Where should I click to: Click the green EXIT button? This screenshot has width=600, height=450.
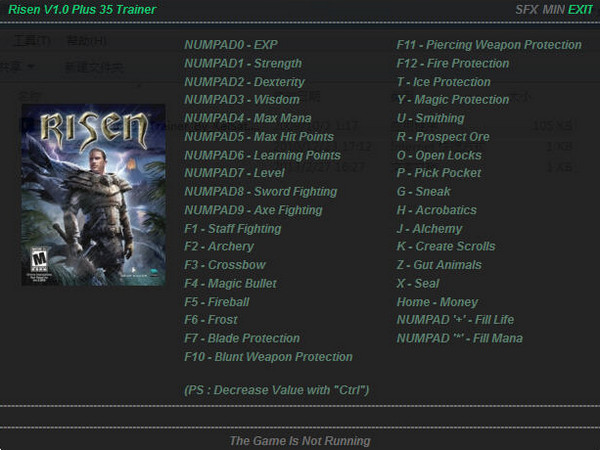coord(580,10)
